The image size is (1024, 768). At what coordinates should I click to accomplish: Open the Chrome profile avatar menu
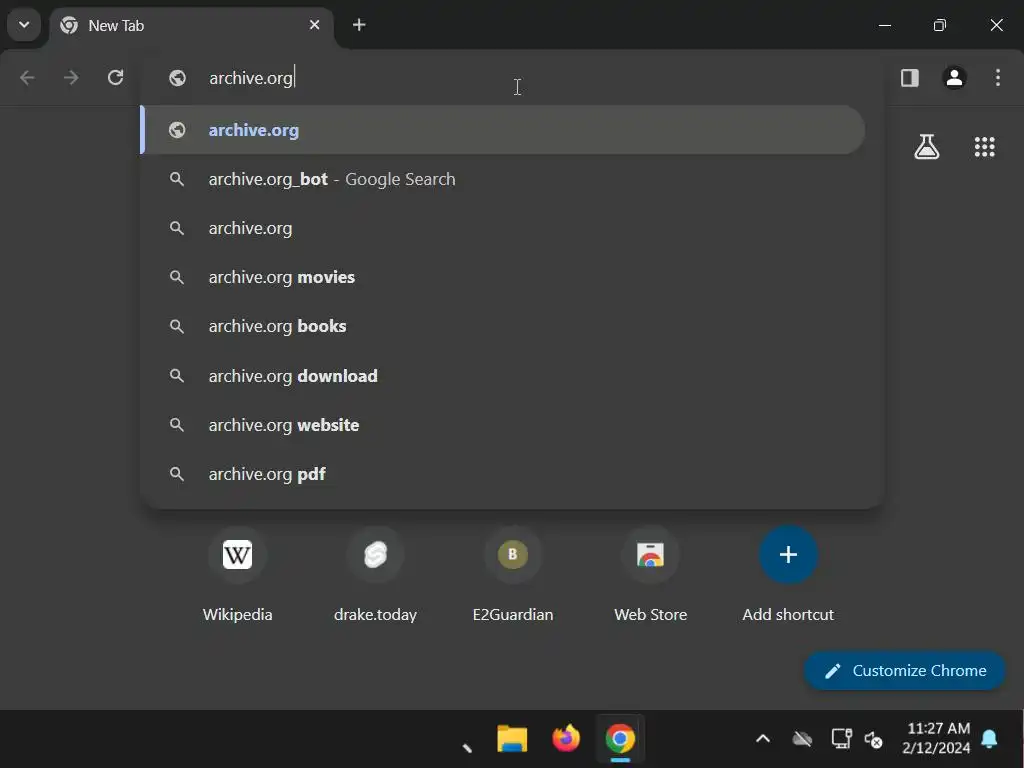coord(954,78)
